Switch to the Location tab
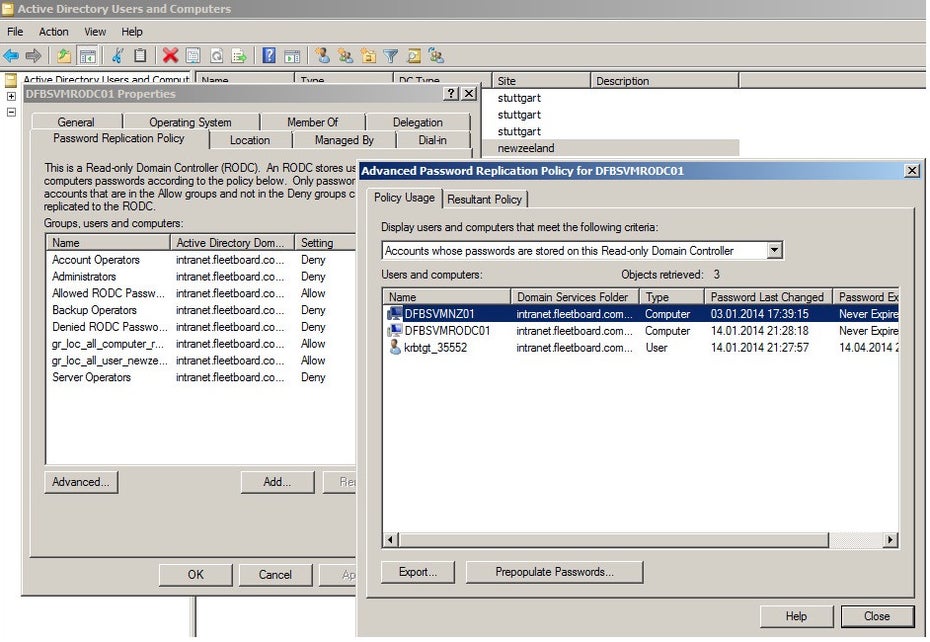This screenshot has width=930, height=642. [250, 140]
